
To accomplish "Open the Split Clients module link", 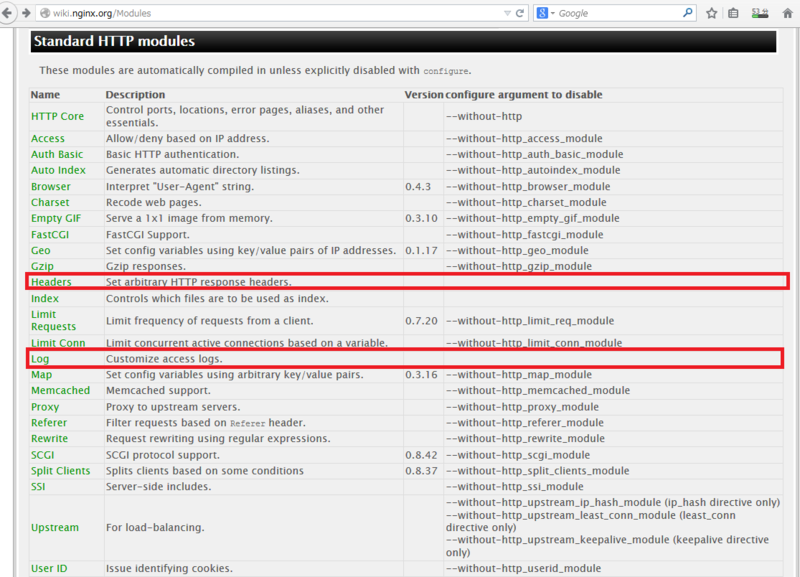I will point(60,471).
